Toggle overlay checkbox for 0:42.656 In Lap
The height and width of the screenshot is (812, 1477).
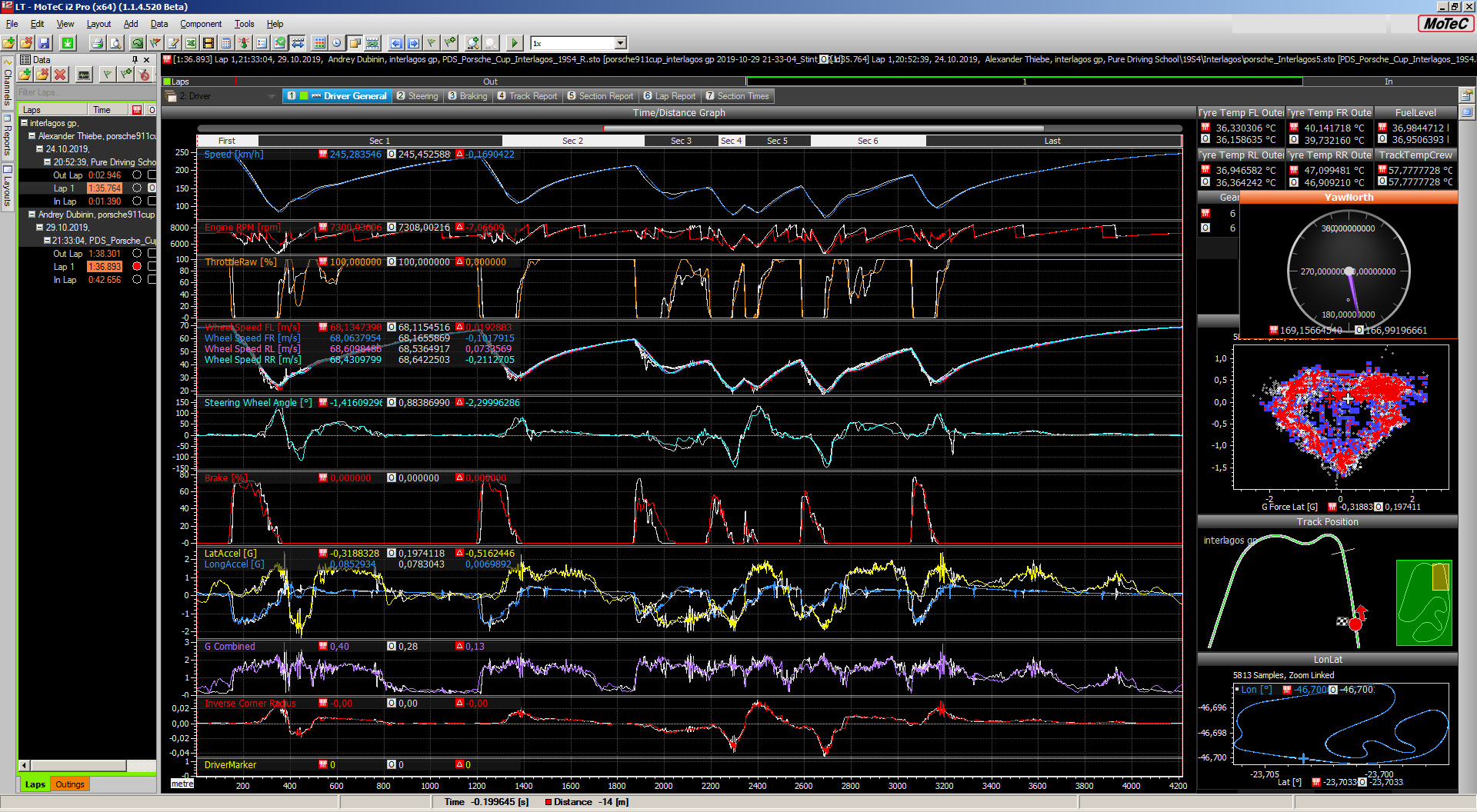[152, 279]
